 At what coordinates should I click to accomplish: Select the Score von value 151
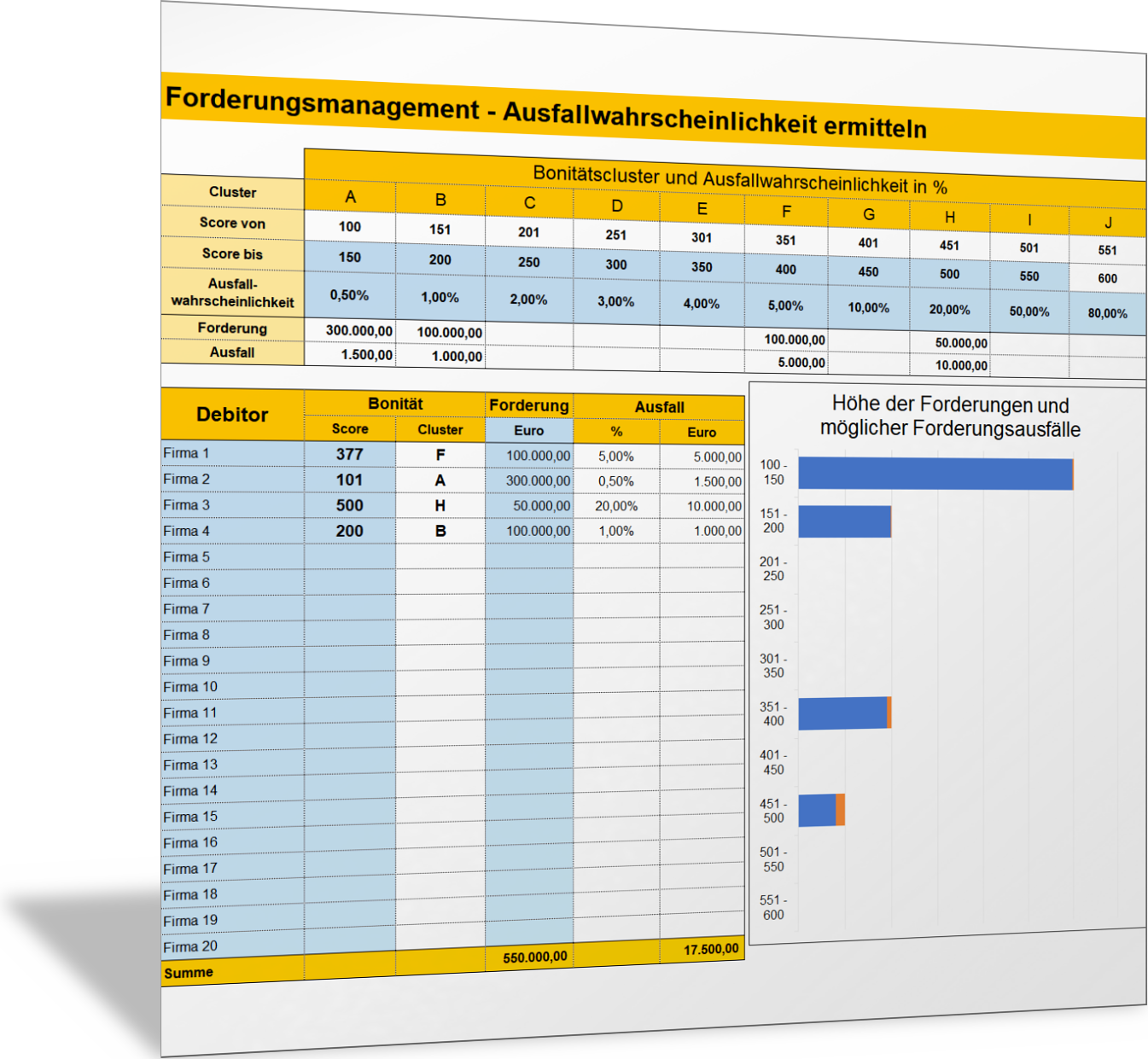coord(440,229)
